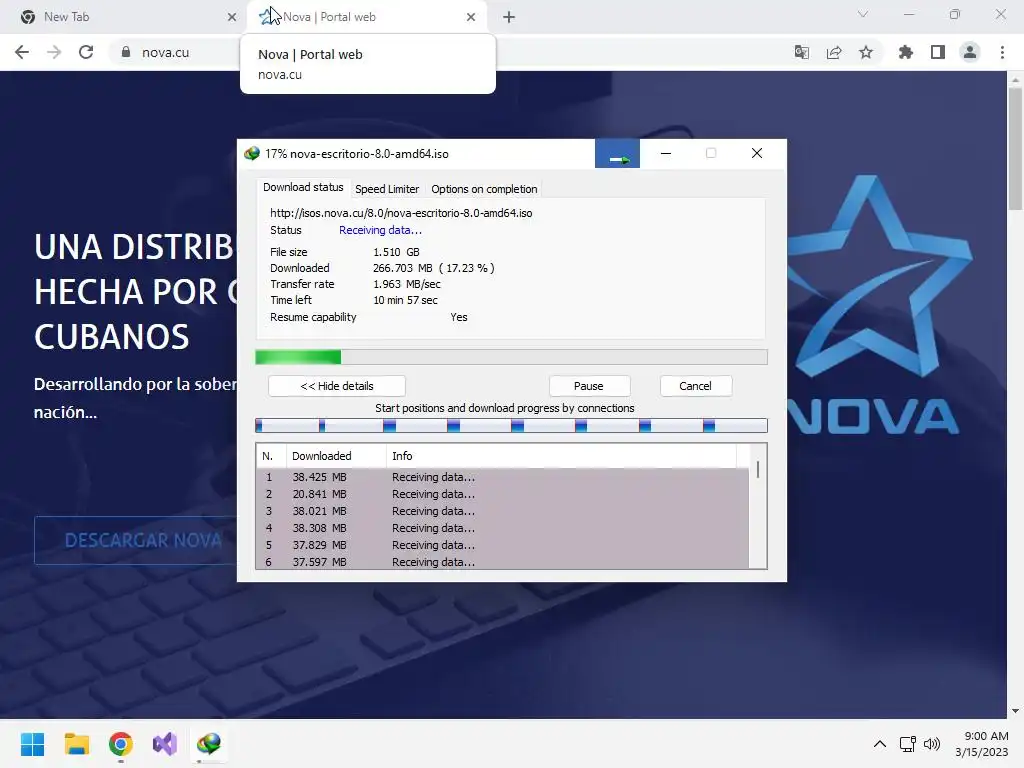Select connection row with 37.829 MB

[503, 545]
